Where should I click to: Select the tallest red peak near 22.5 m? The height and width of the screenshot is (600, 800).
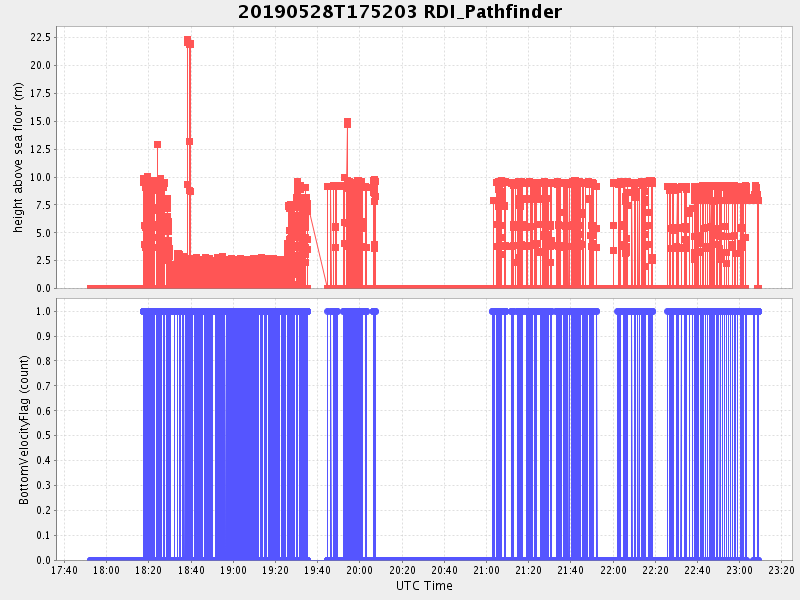(x=188, y=41)
